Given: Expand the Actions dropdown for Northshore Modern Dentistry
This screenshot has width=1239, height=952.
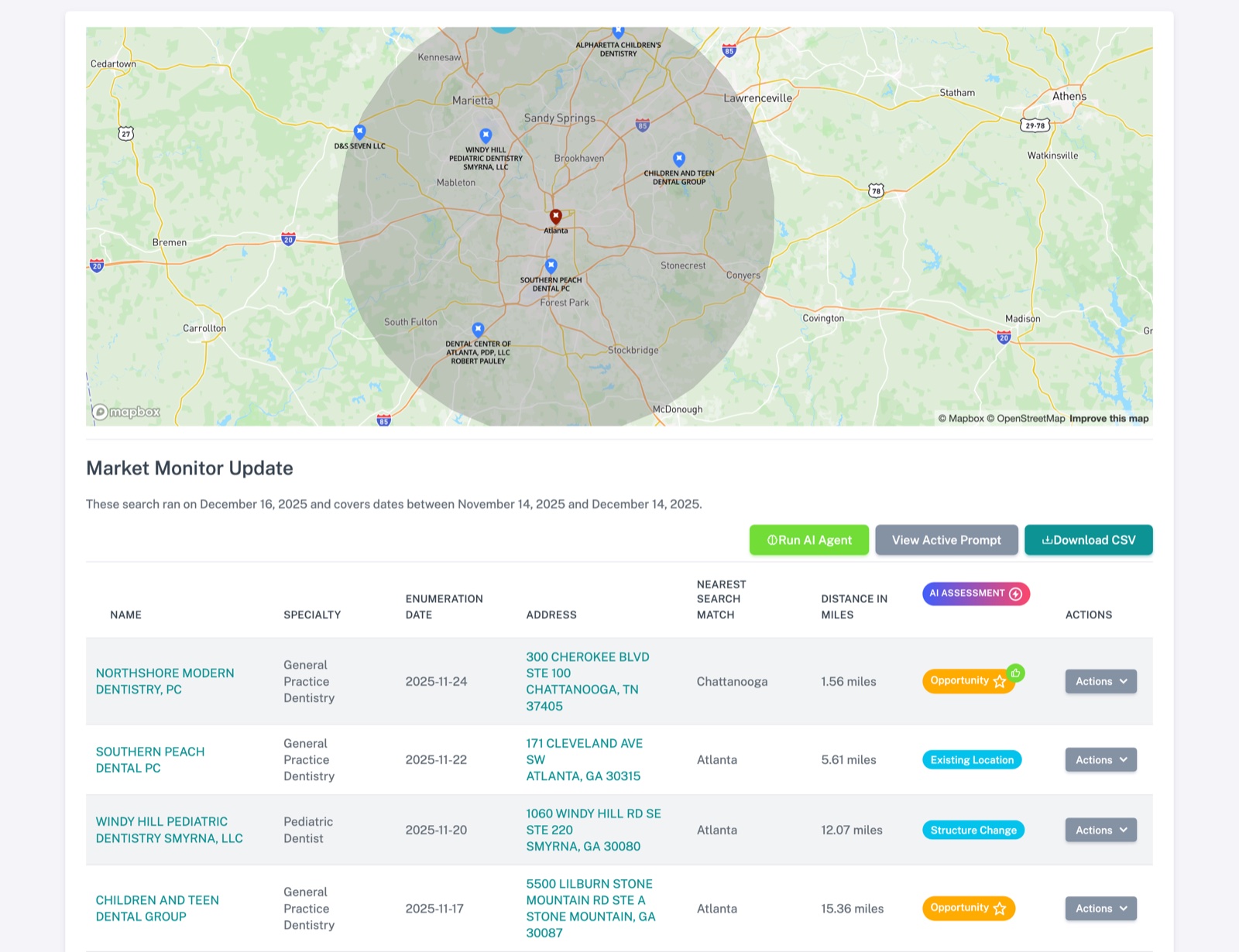Looking at the screenshot, I should click(x=1100, y=681).
